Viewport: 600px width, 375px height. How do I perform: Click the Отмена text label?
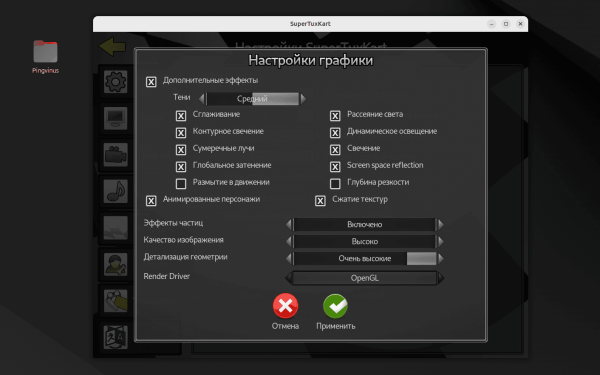285,326
